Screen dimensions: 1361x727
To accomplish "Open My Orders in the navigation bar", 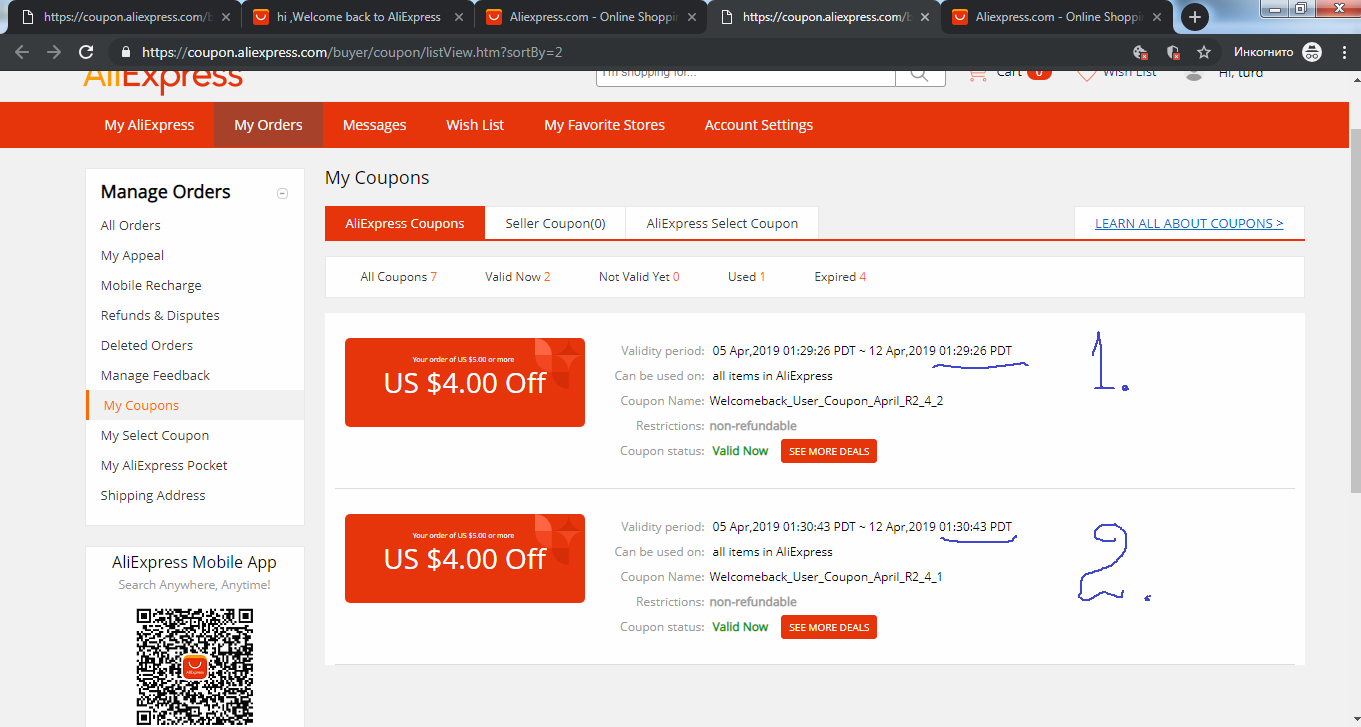I will [x=268, y=125].
